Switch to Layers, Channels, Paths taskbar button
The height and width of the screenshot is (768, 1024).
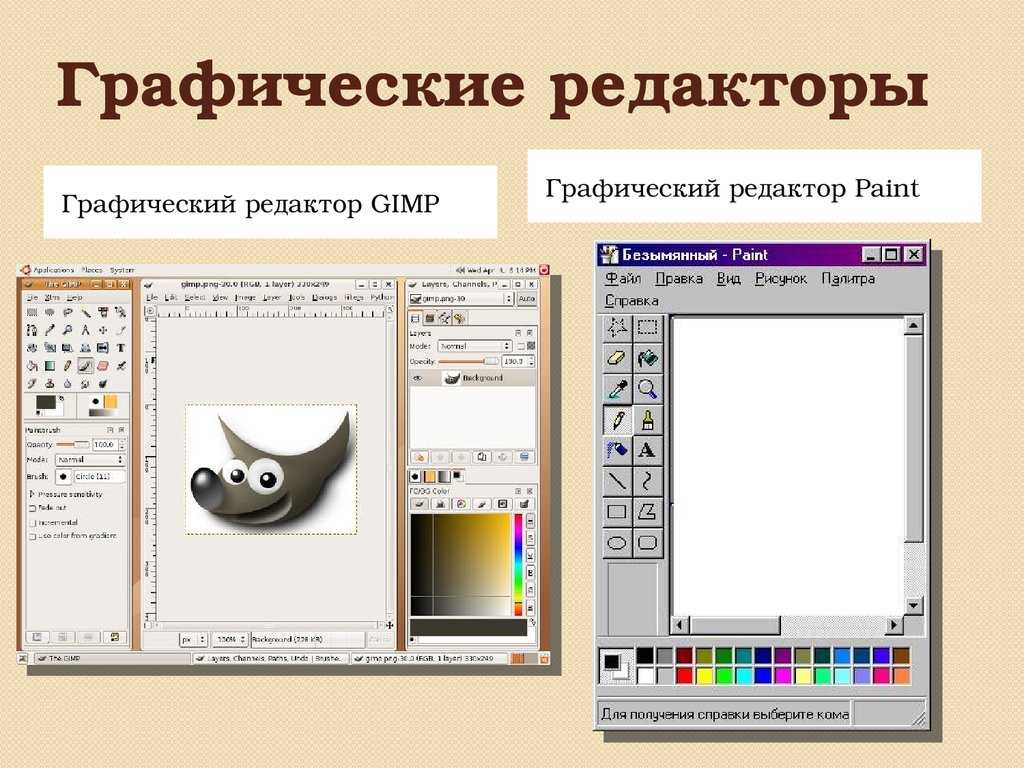271,658
